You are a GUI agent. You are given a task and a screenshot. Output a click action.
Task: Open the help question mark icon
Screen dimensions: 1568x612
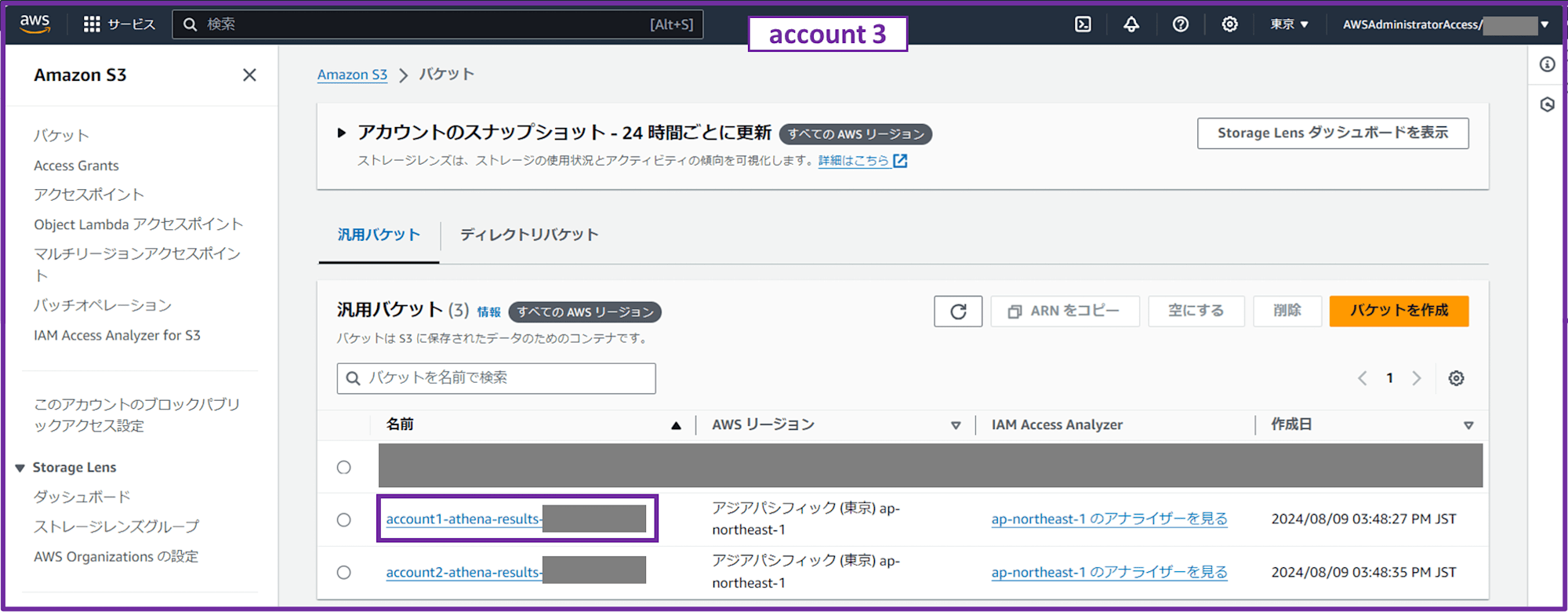point(1181,24)
